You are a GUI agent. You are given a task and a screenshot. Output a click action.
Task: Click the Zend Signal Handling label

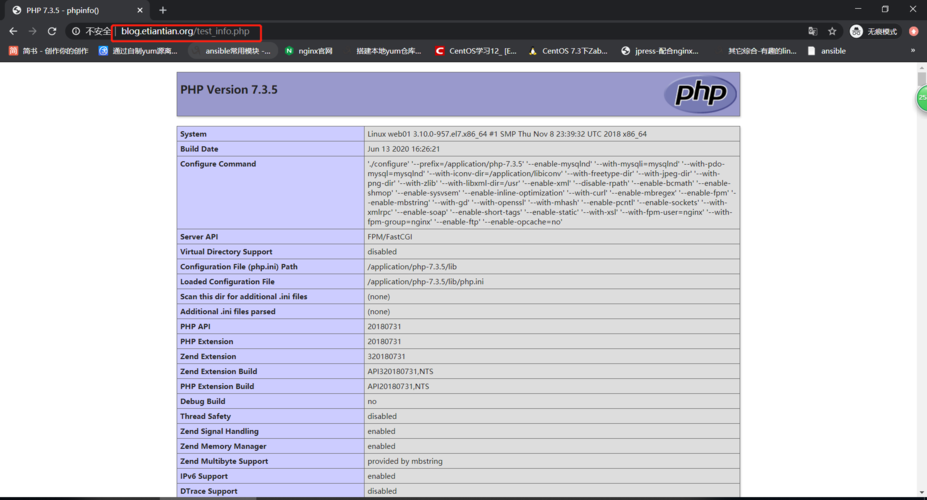click(x=219, y=431)
